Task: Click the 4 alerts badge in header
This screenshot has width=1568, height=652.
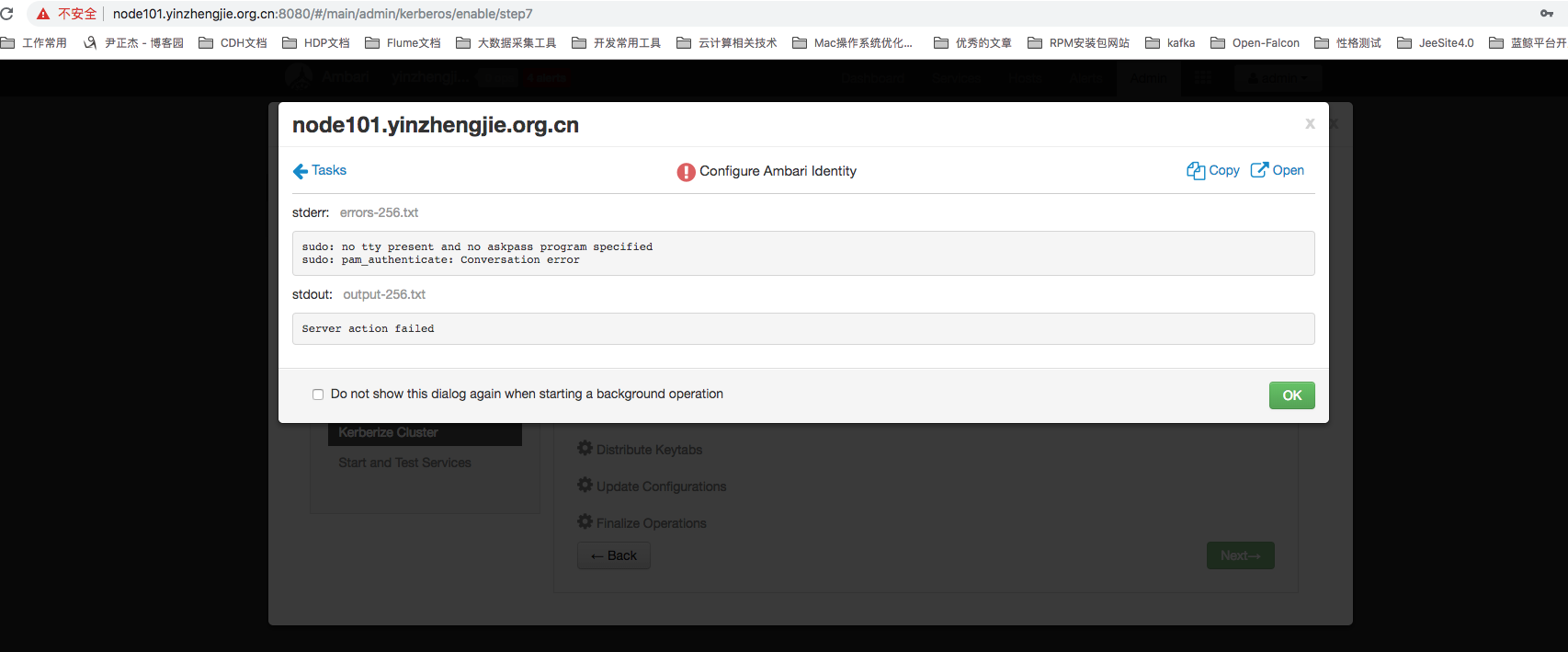Action: point(548,78)
